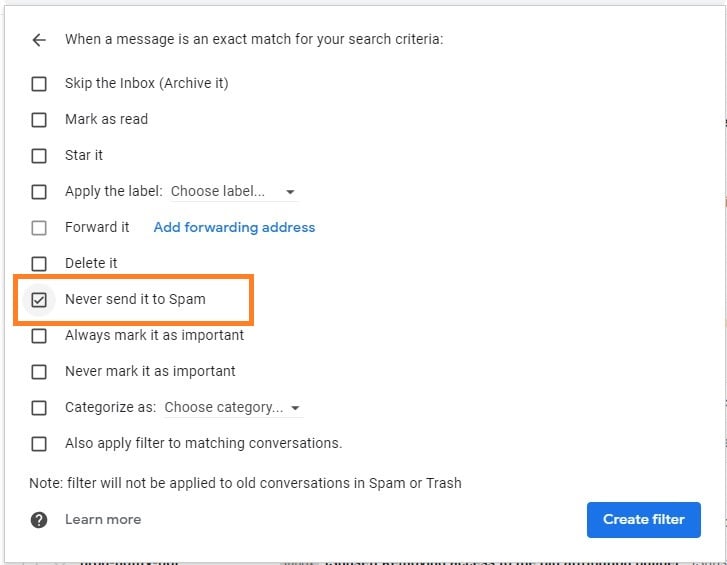Screen dimensions: 727x565
Task: Expand the Choose category dropdown
Action: coord(226,408)
